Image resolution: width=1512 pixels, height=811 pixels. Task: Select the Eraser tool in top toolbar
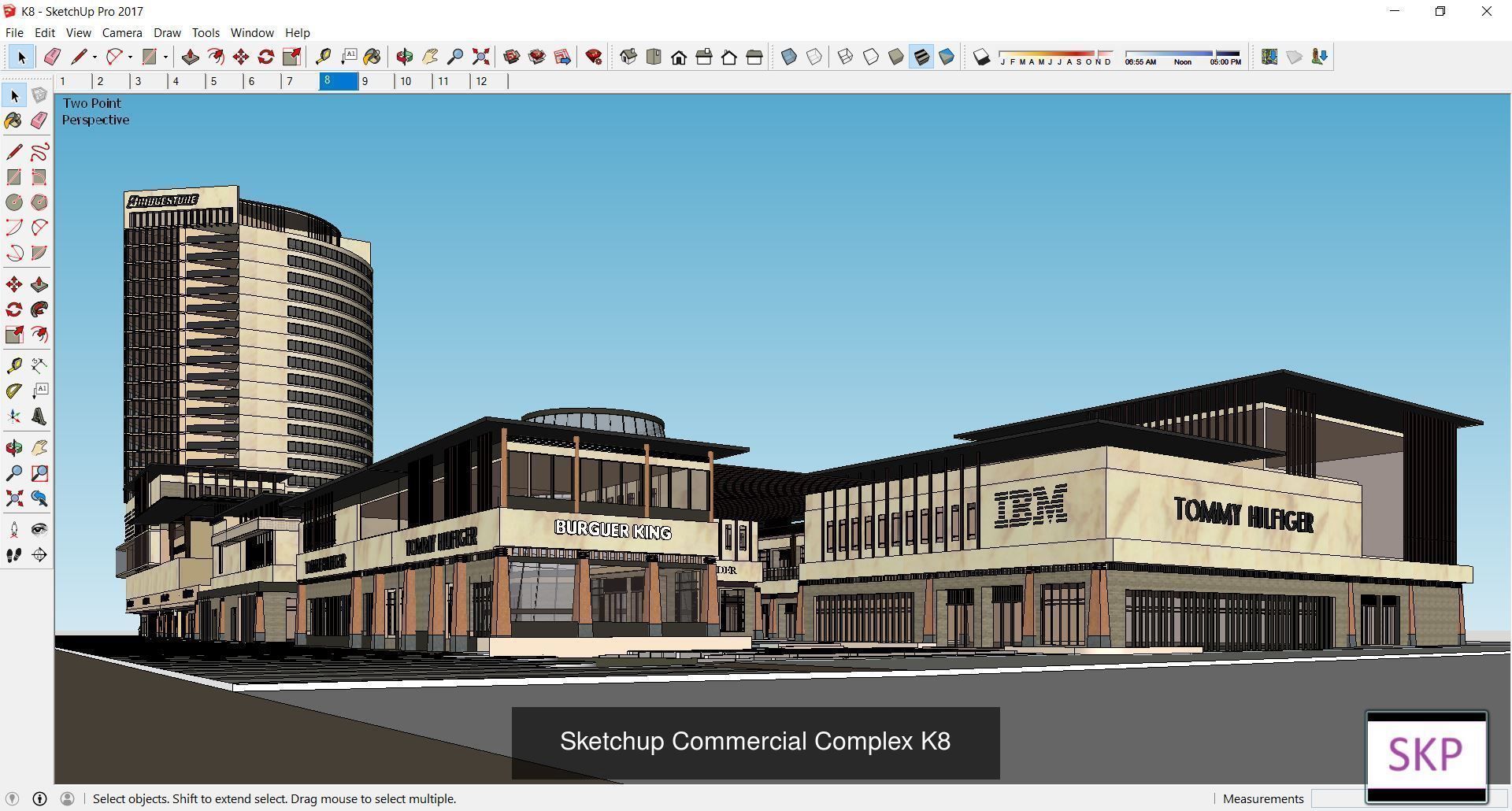[52, 57]
